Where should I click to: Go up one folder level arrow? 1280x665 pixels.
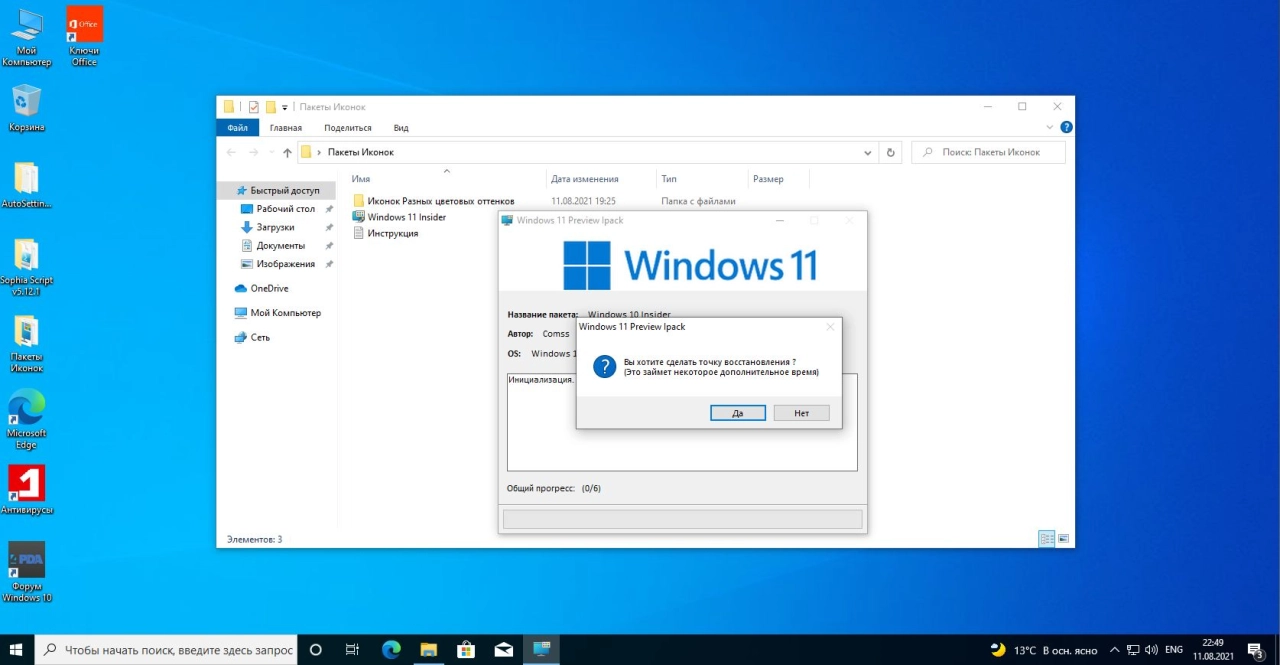pos(287,153)
